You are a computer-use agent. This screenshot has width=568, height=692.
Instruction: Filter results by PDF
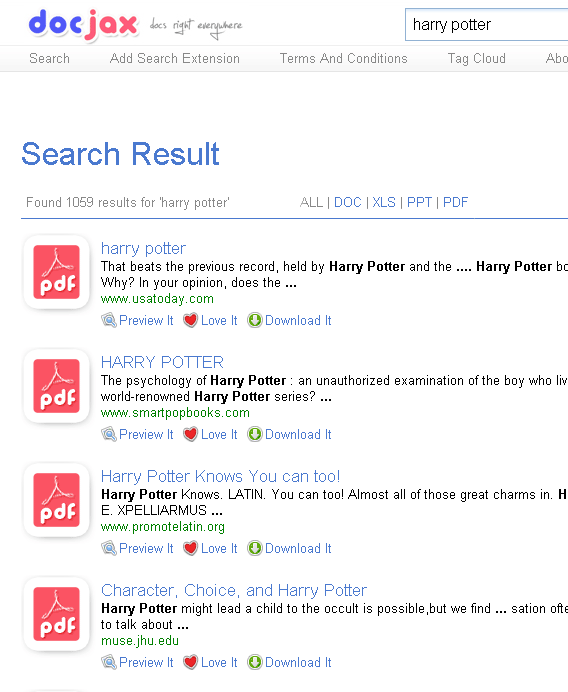pos(455,202)
